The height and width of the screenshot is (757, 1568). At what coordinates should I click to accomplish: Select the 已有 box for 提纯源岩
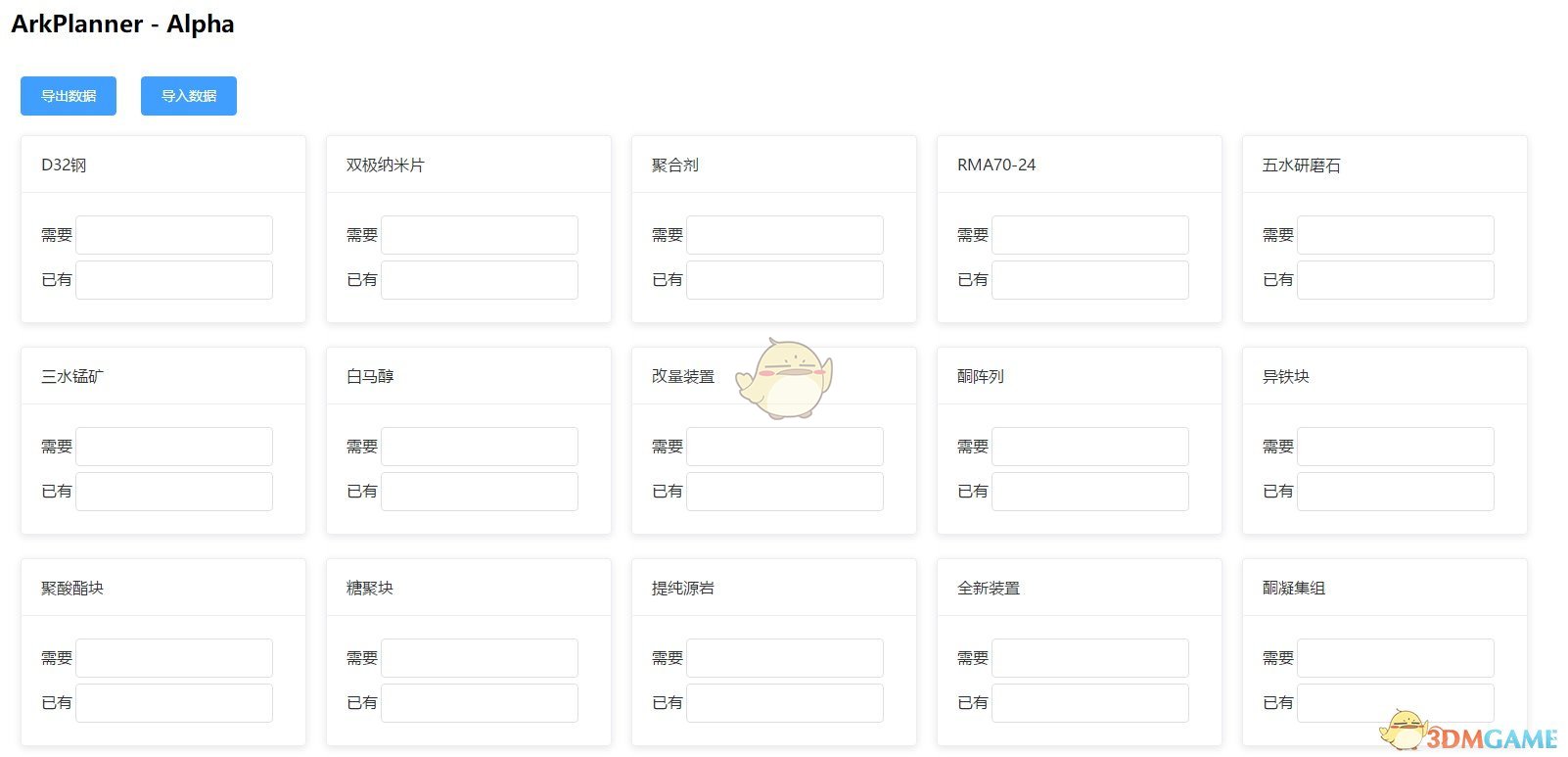(785, 703)
